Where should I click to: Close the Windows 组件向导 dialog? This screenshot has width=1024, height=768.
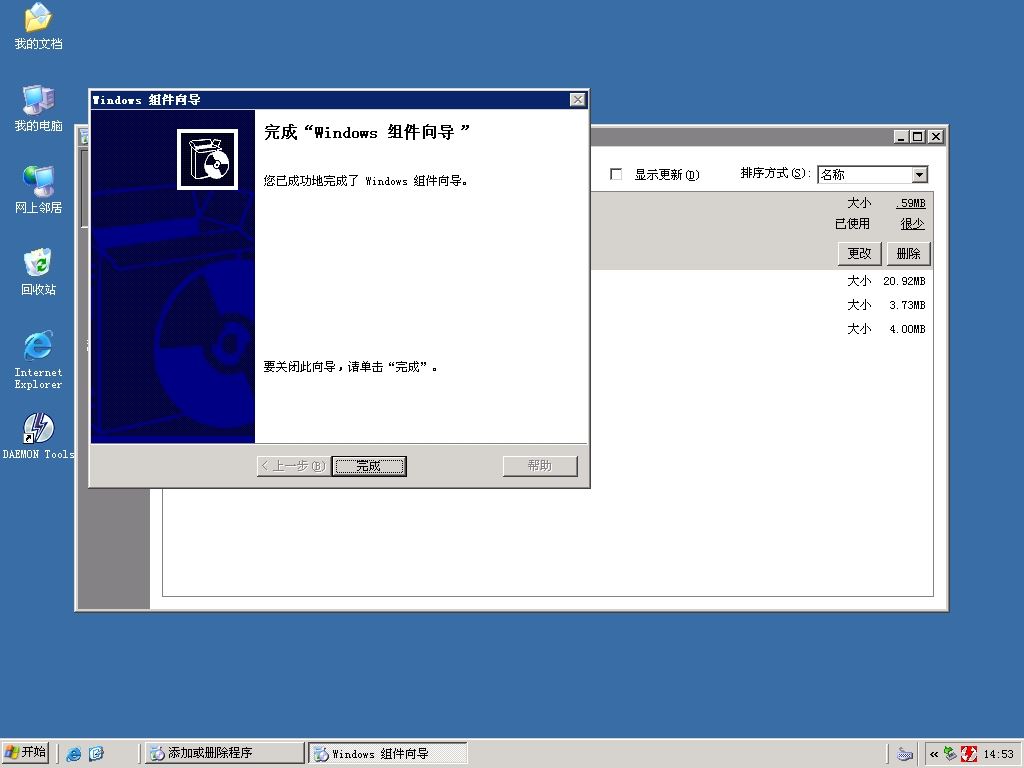tap(577, 99)
